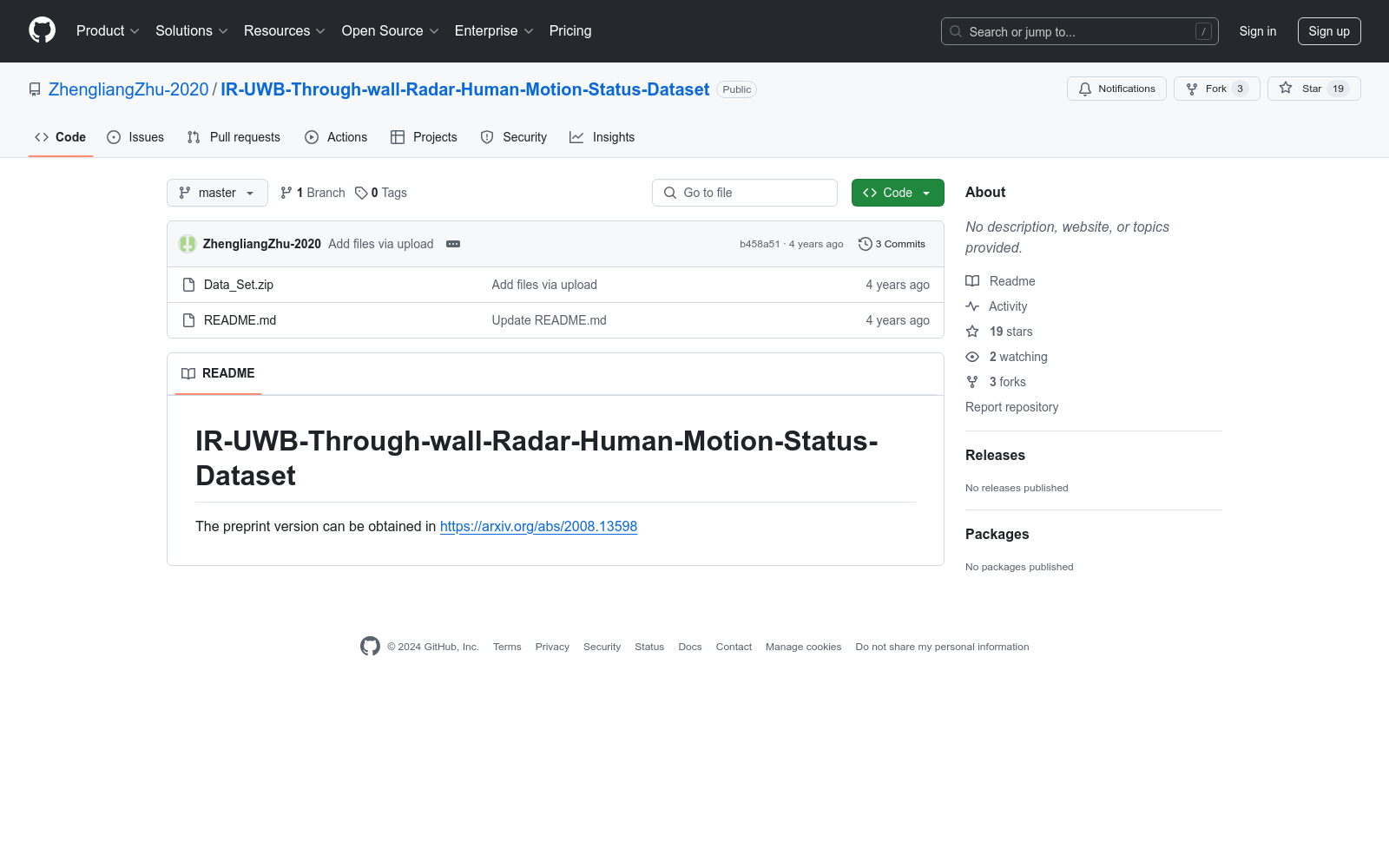1389x868 pixels.
Task: Click ZhengliangZhu-2020 profile avatar
Action: (187, 244)
